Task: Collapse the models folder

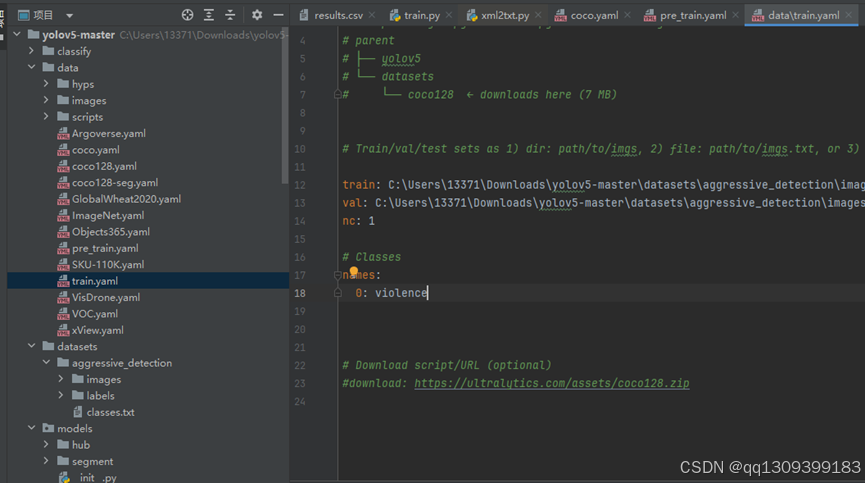Action: (x=31, y=428)
